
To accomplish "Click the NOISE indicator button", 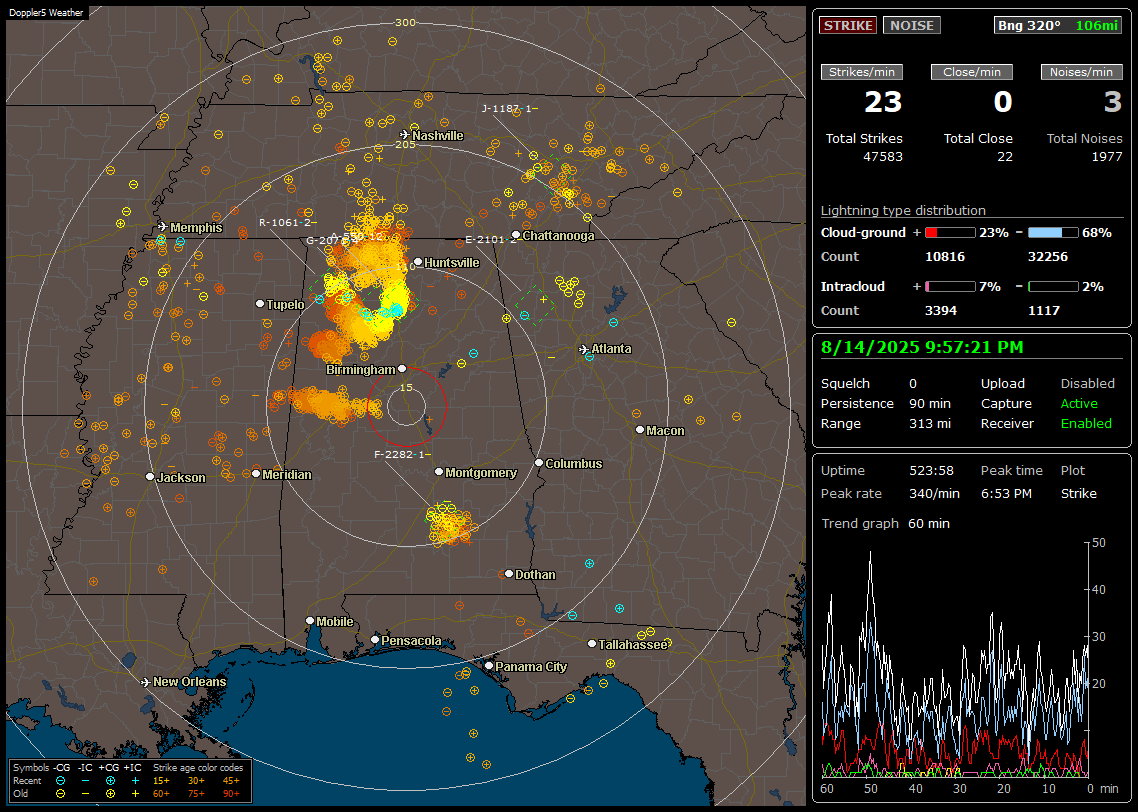I will coord(912,25).
